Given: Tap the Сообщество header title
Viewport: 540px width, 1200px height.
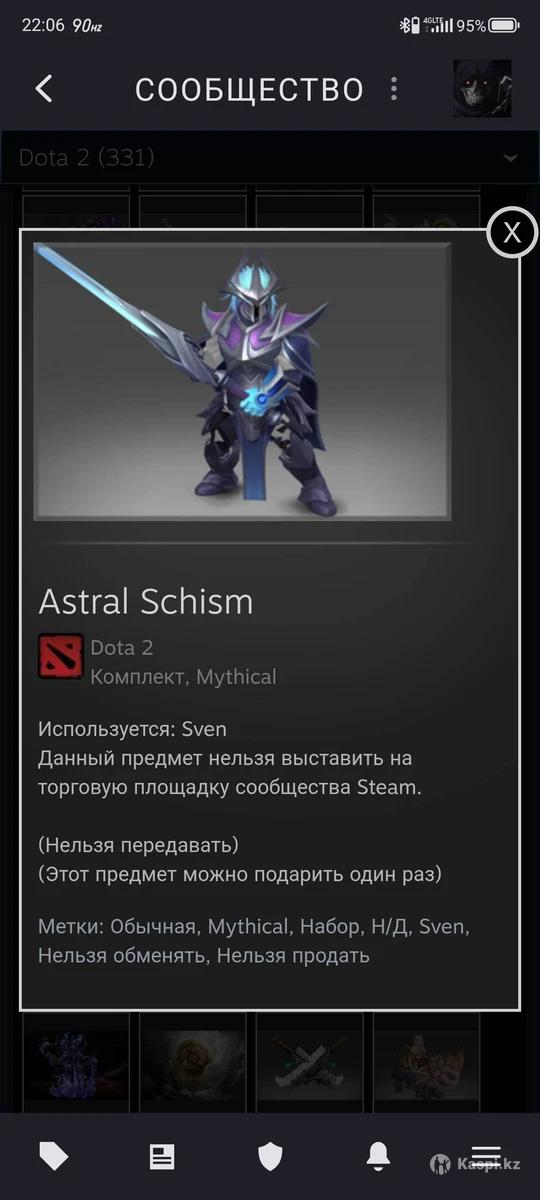Looking at the screenshot, I should click(x=249, y=89).
